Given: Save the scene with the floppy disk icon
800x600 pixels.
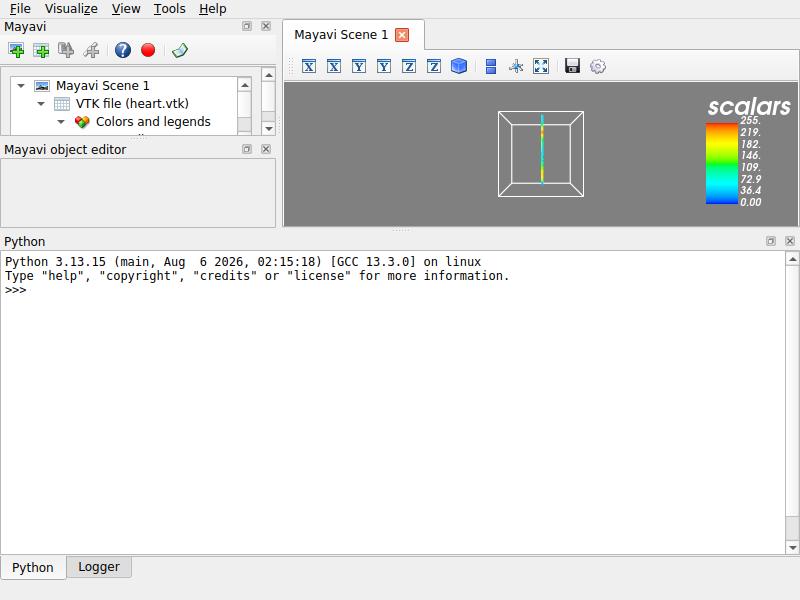Looking at the screenshot, I should tap(572, 66).
